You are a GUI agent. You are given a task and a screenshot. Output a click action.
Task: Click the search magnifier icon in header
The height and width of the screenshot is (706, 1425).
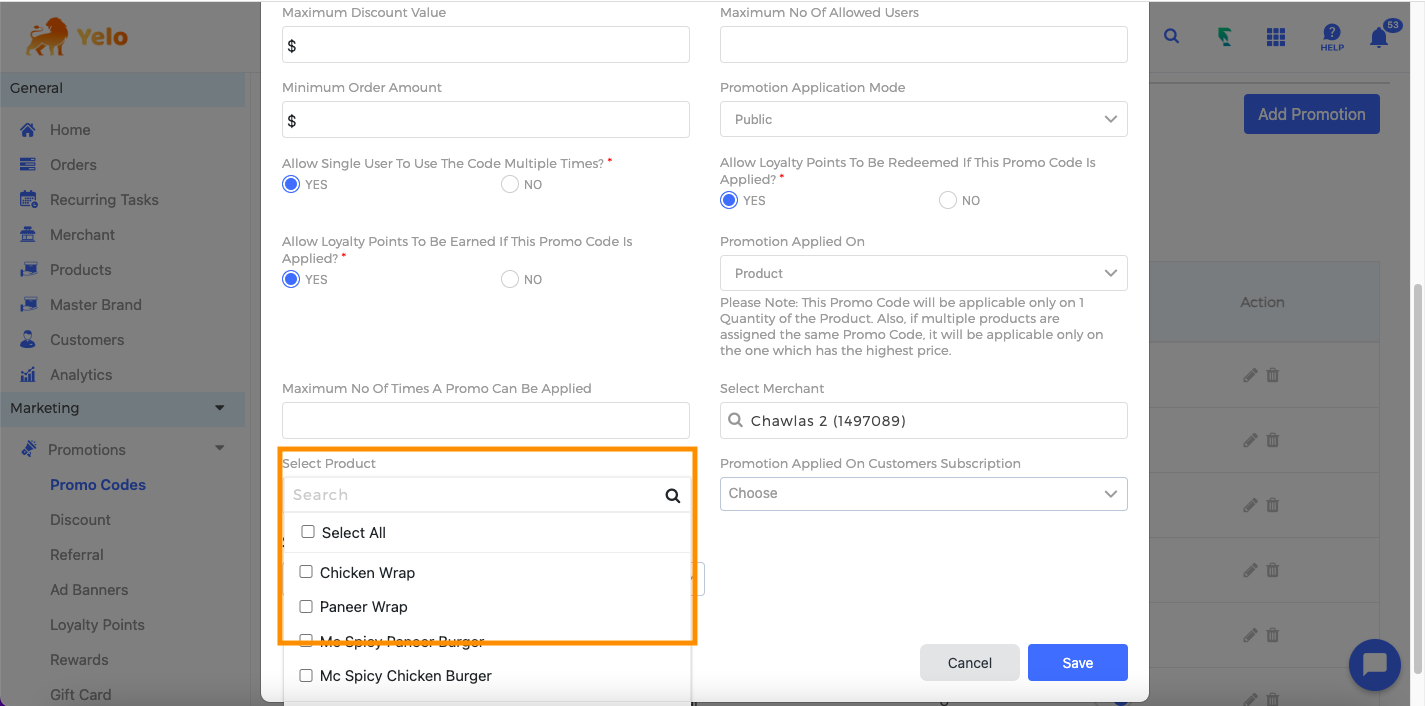click(x=1171, y=37)
